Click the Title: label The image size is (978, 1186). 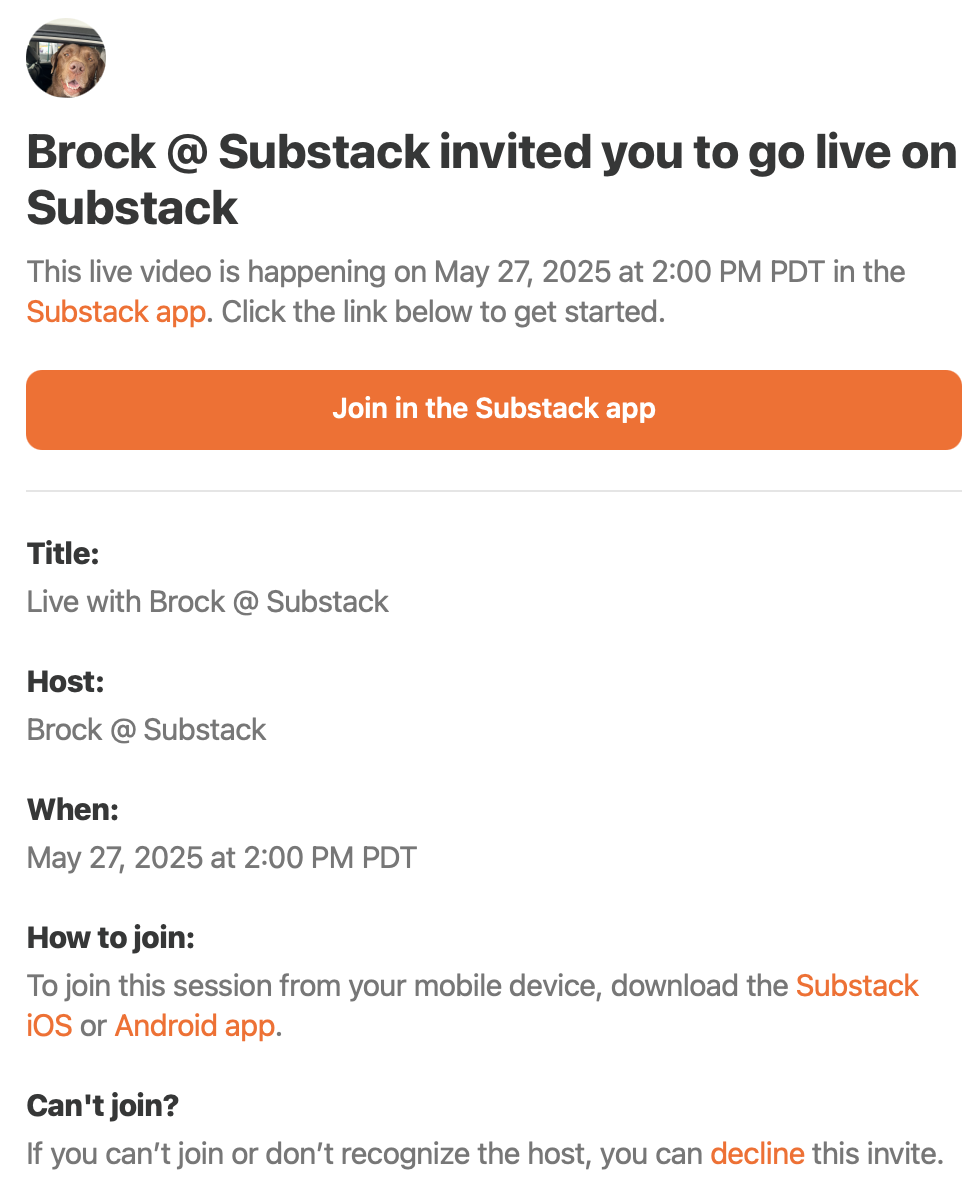tap(64, 554)
